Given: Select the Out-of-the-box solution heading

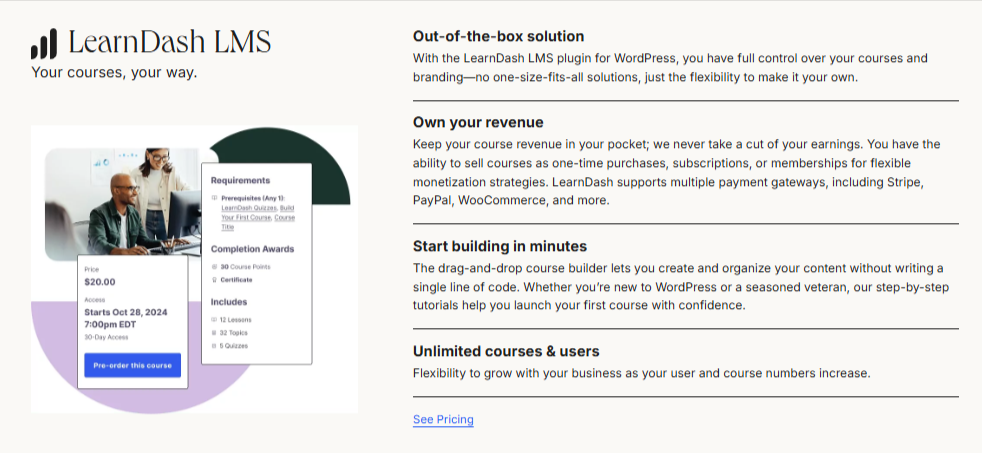Looking at the screenshot, I should coord(499,36).
